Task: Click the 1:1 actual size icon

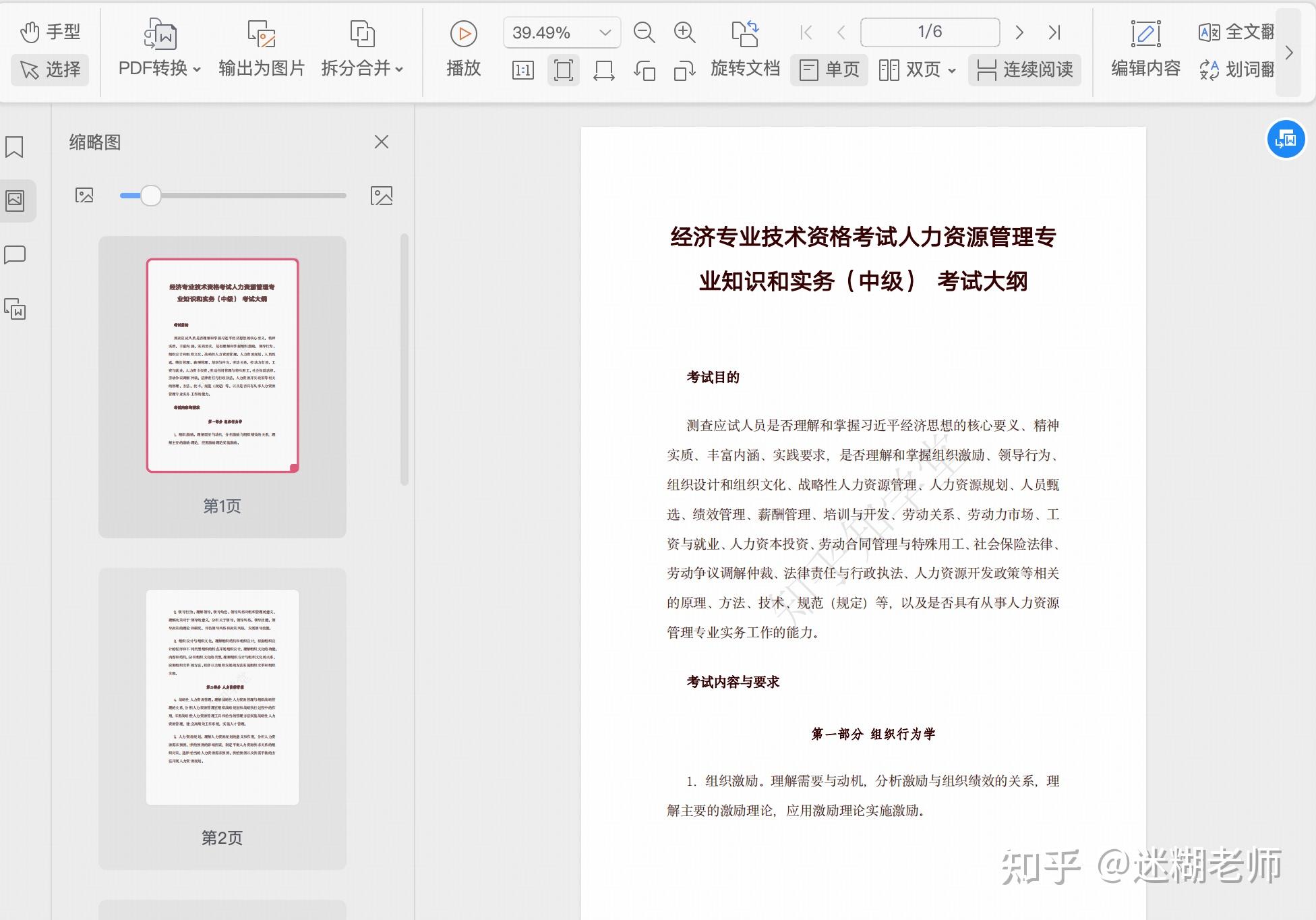Action: click(x=522, y=69)
